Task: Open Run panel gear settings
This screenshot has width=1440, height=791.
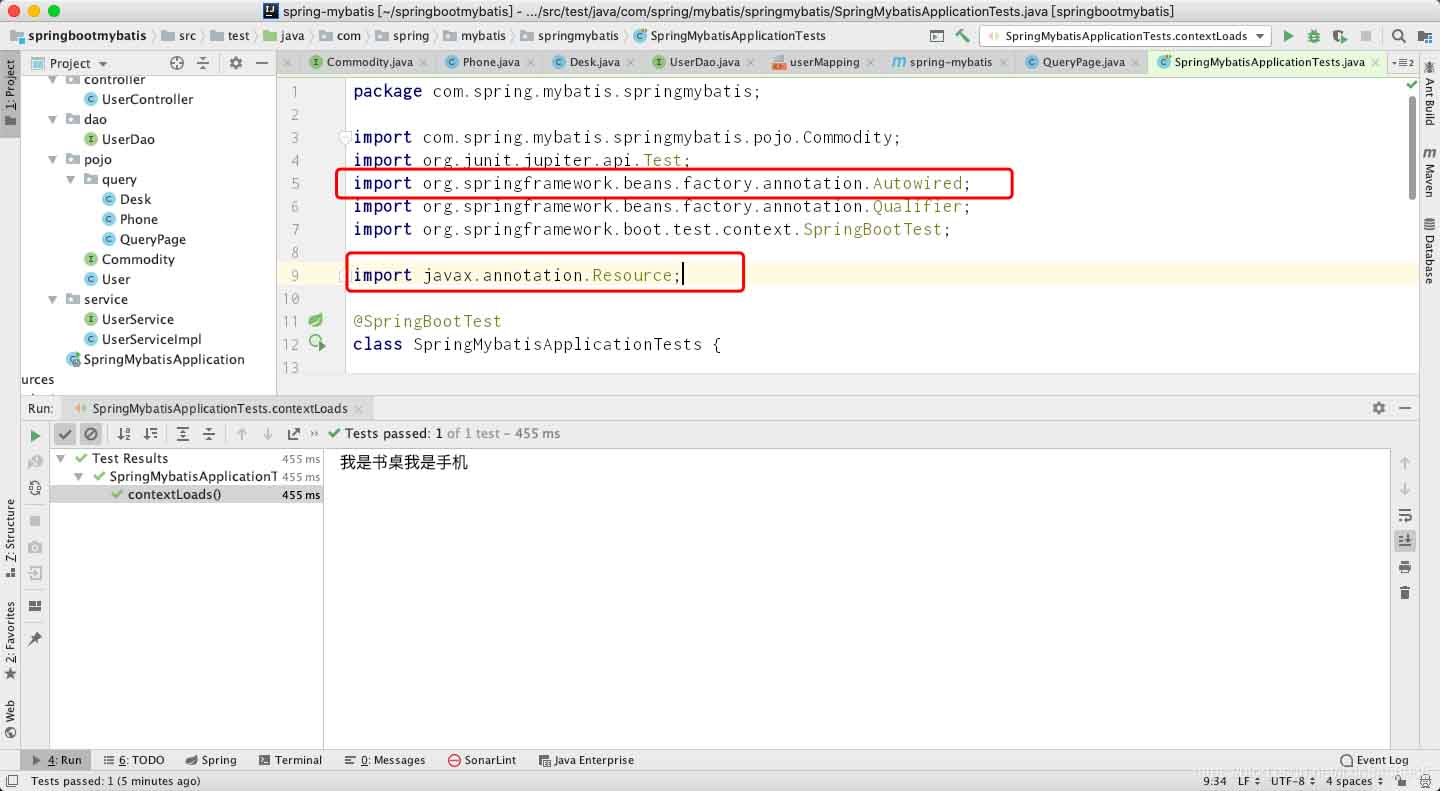Action: pyautogui.click(x=1379, y=408)
